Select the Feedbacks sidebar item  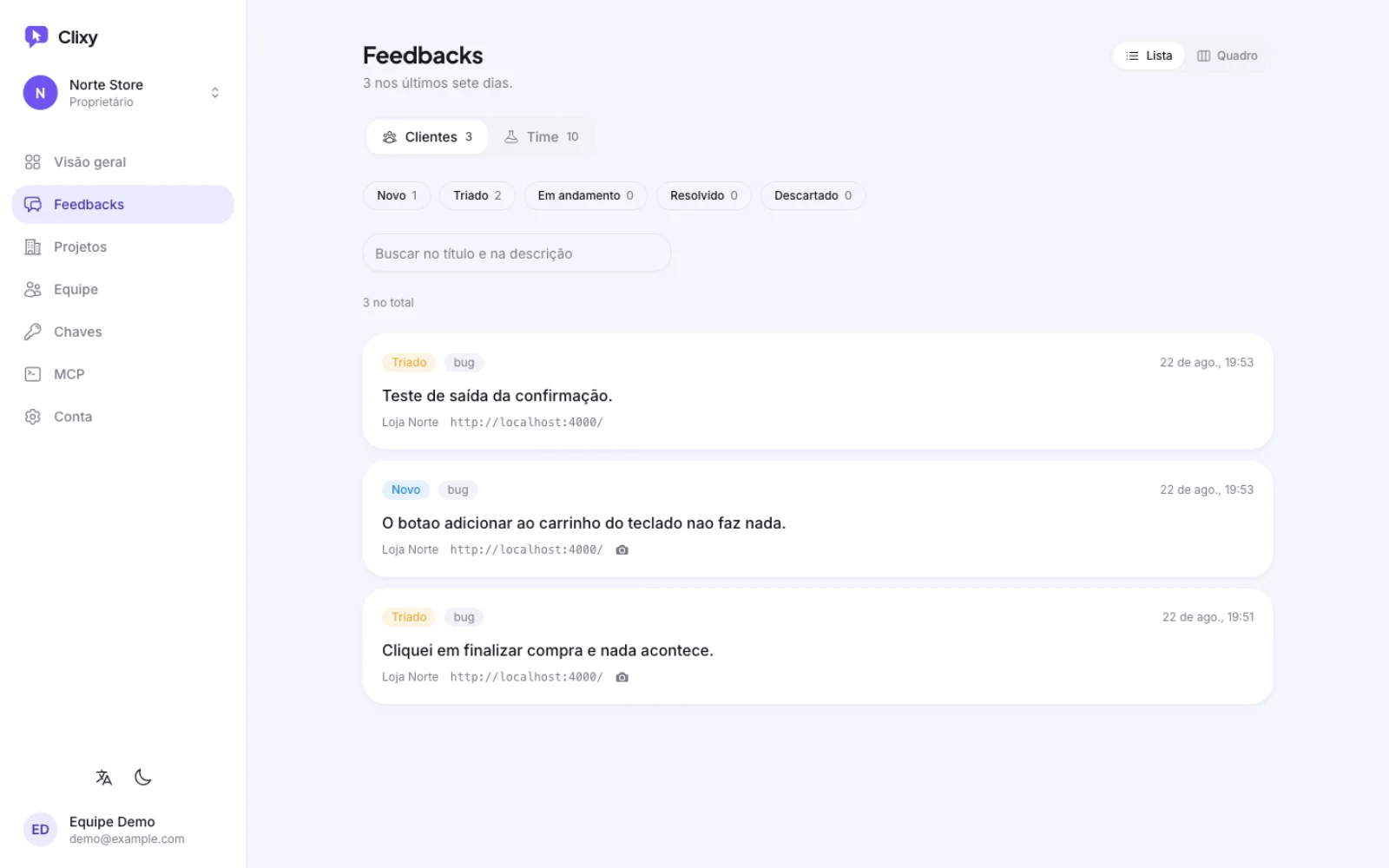[x=122, y=205]
